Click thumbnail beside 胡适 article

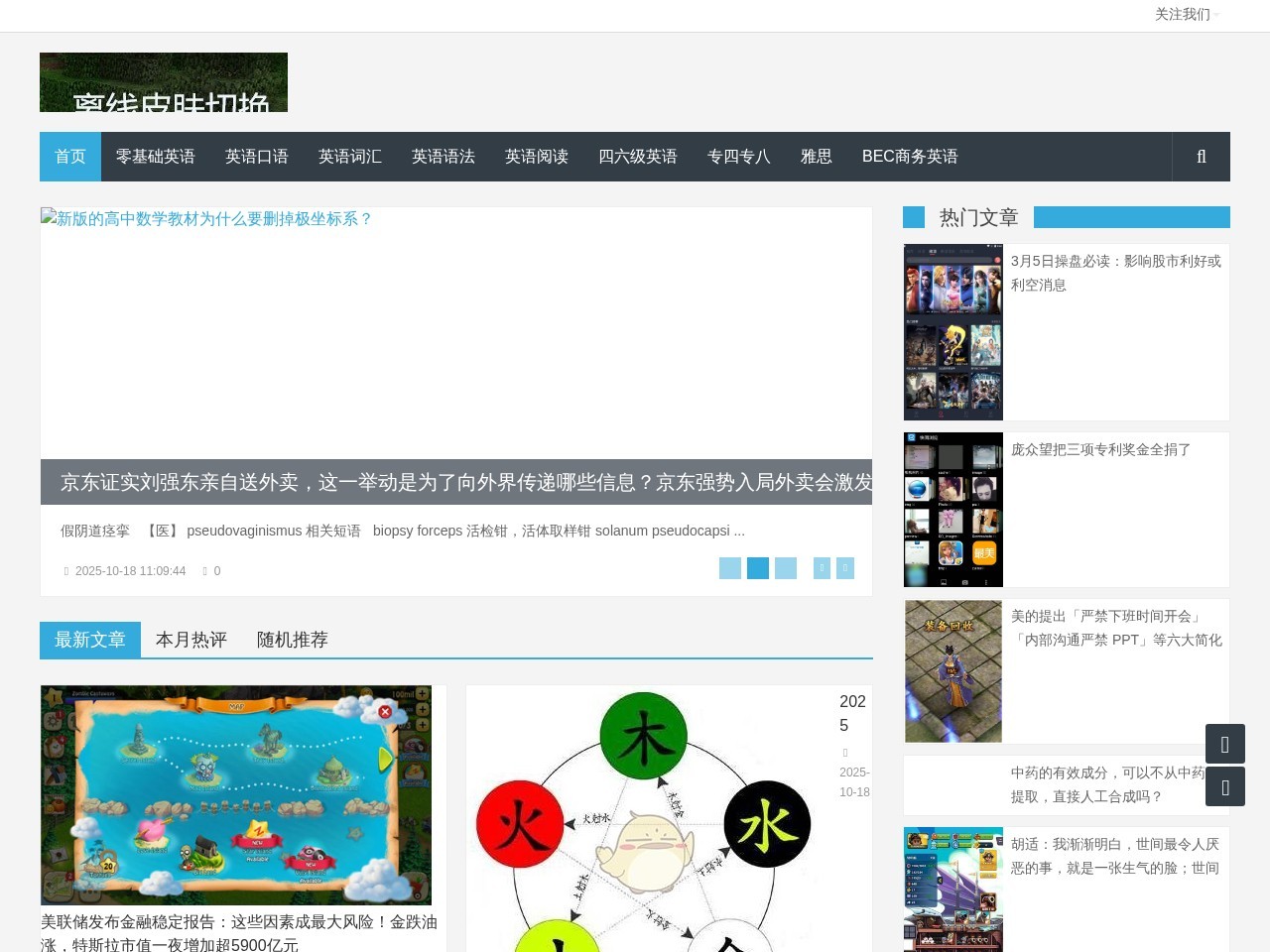click(953, 890)
